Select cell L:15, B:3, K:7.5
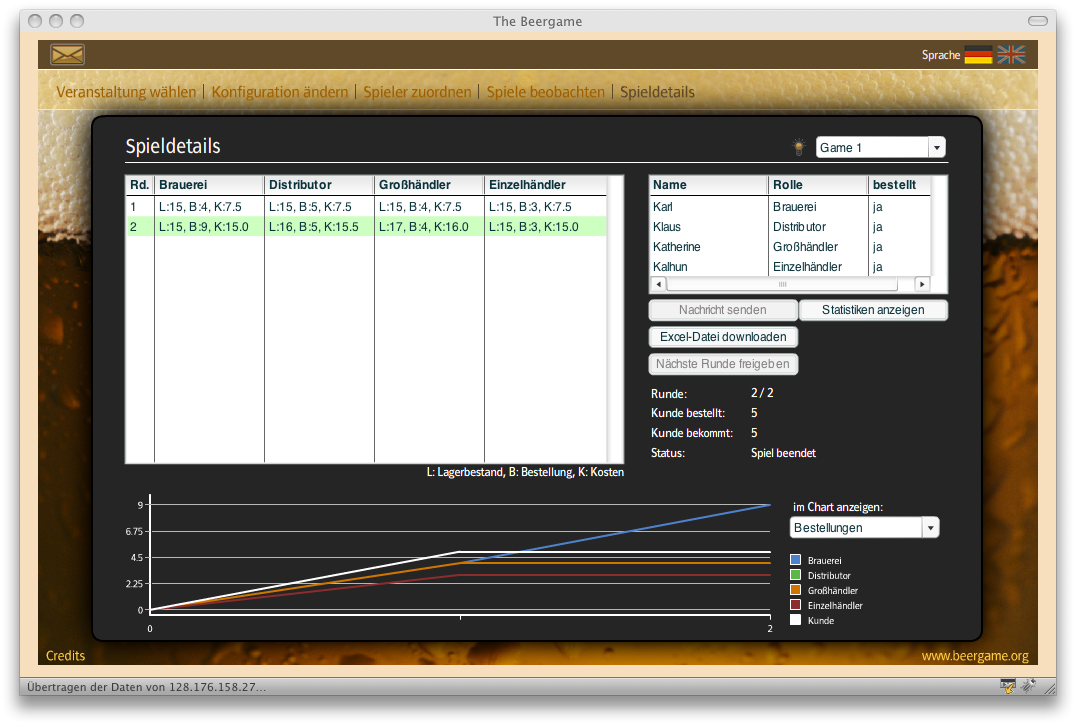Image resolution: width=1076 pixels, height=725 pixels. click(546, 206)
